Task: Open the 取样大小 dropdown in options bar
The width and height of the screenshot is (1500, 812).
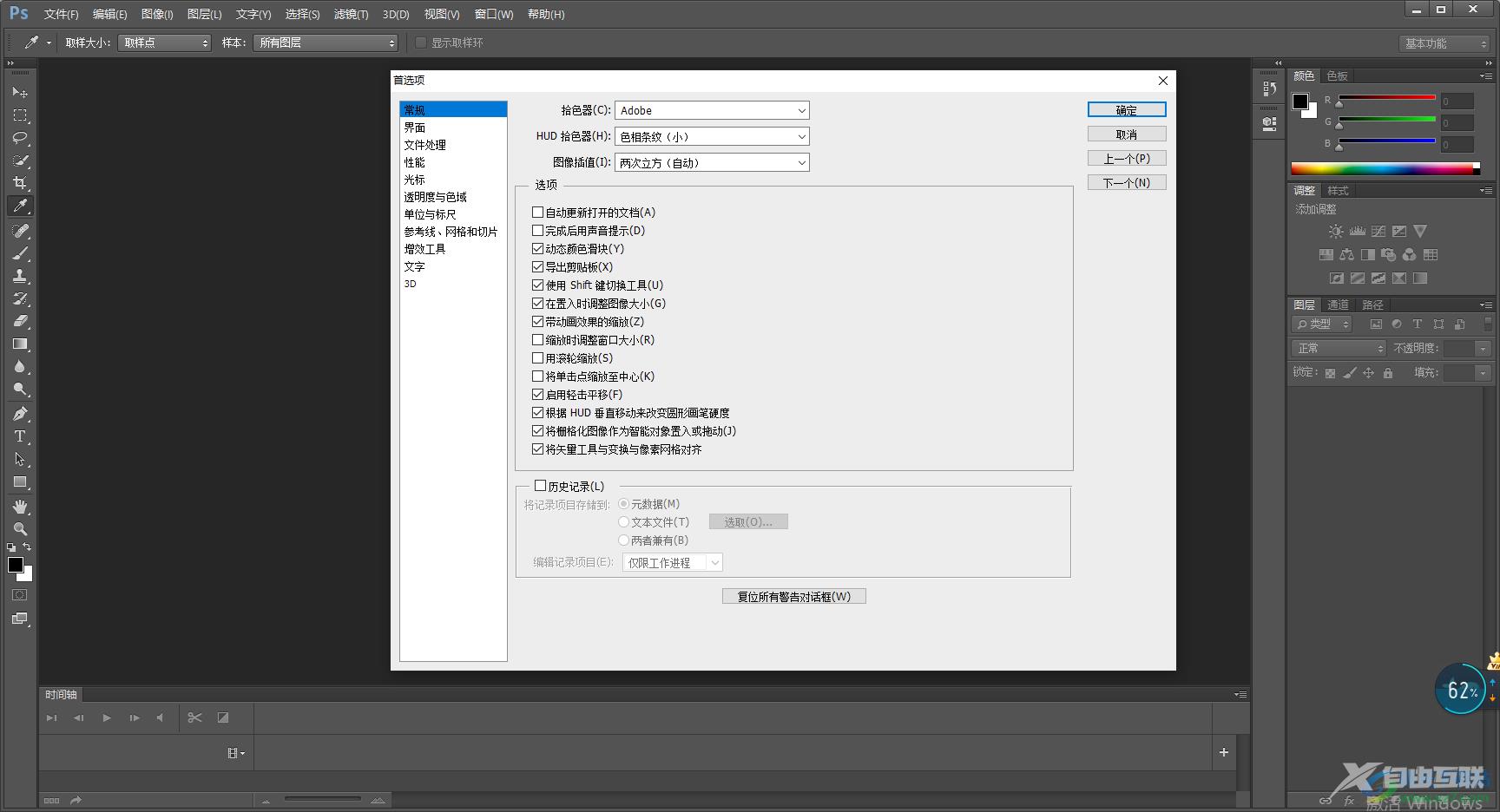Action: [x=164, y=43]
